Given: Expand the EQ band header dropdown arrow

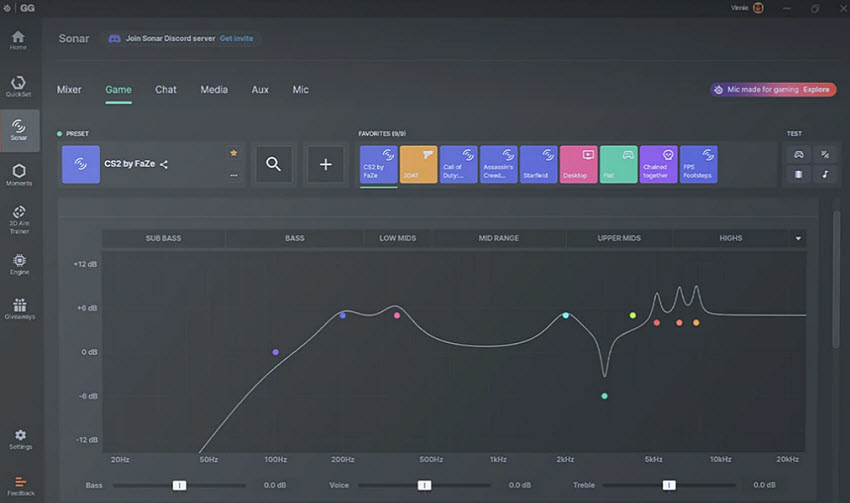Looking at the screenshot, I should click(x=798, y=238).
